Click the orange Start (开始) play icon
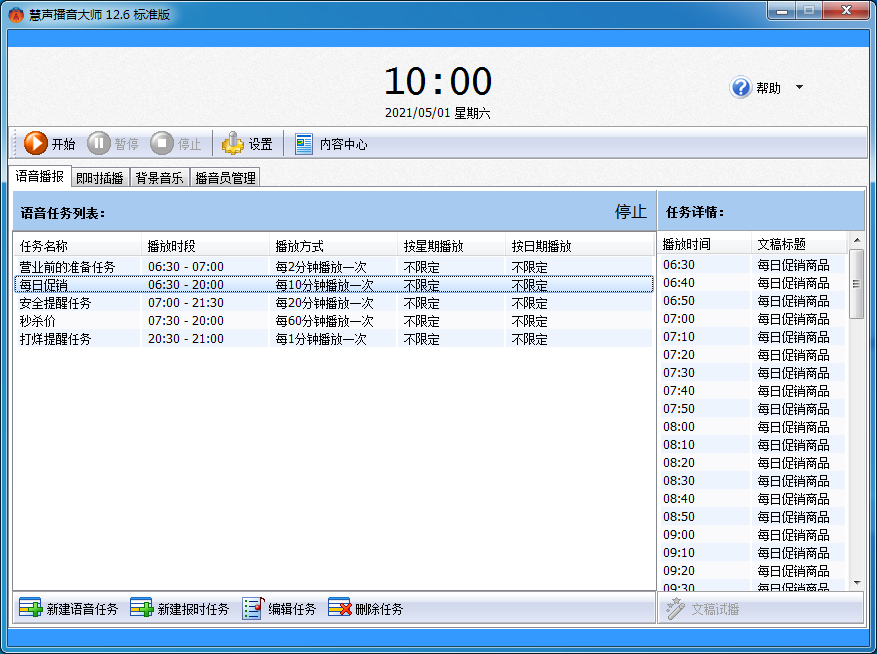Screen dimensions: 877x654 36,144
